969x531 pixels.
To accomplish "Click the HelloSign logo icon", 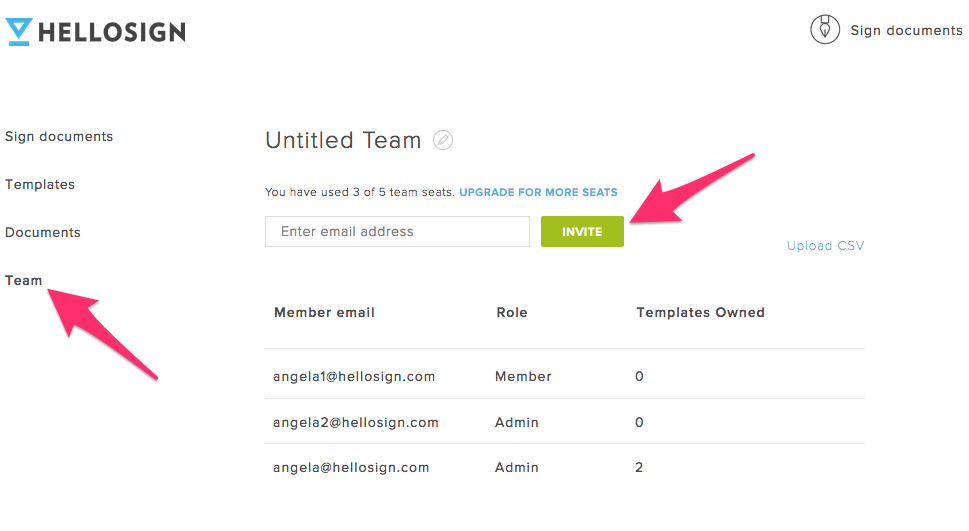I will 19,32.
